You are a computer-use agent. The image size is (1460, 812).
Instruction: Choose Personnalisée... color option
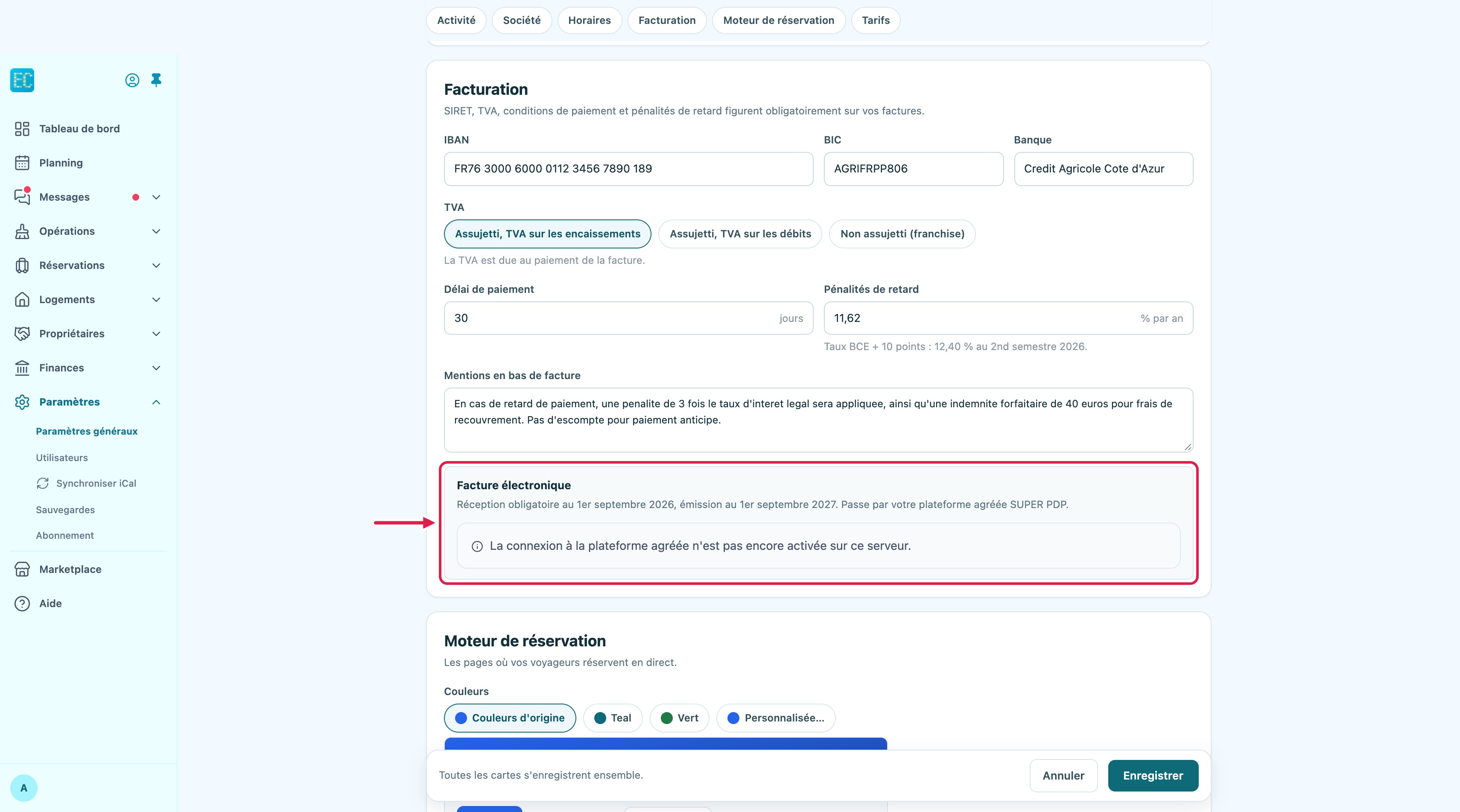(x=776, y=718)
